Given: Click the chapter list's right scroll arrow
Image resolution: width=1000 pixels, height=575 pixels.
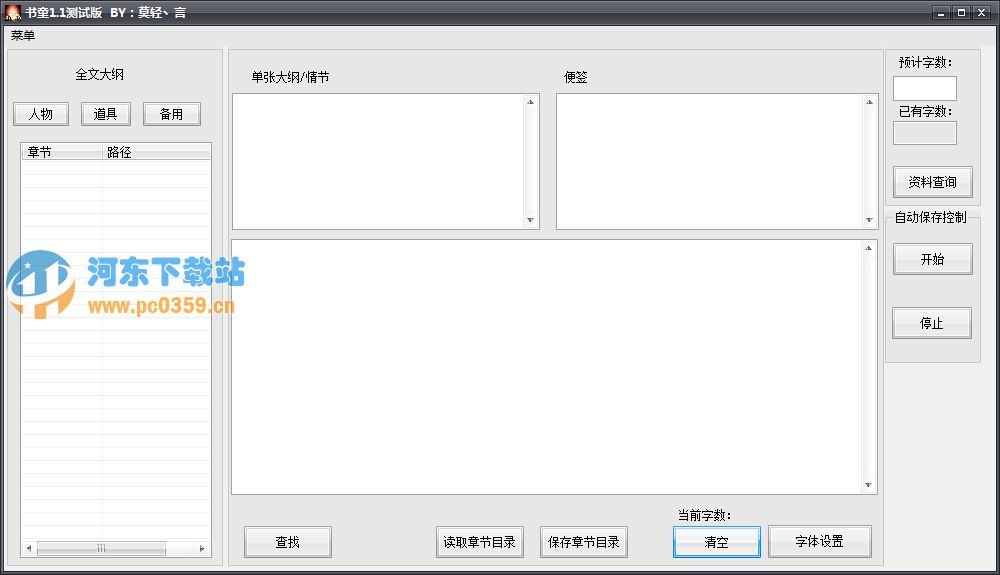Looking at the screenshot, I should (202, 548).
